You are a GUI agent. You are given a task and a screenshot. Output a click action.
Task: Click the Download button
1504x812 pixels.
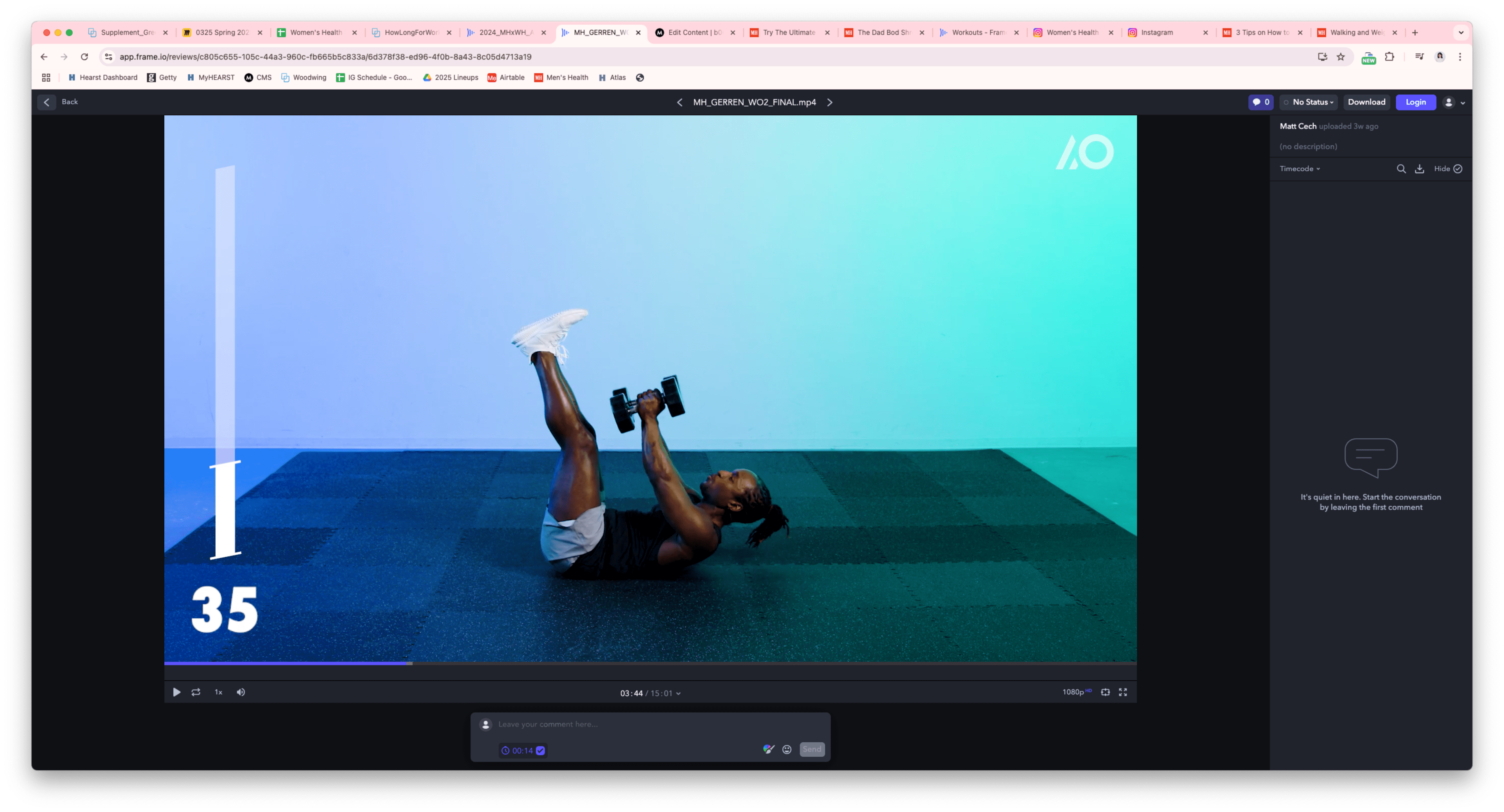coord(1366,102)
